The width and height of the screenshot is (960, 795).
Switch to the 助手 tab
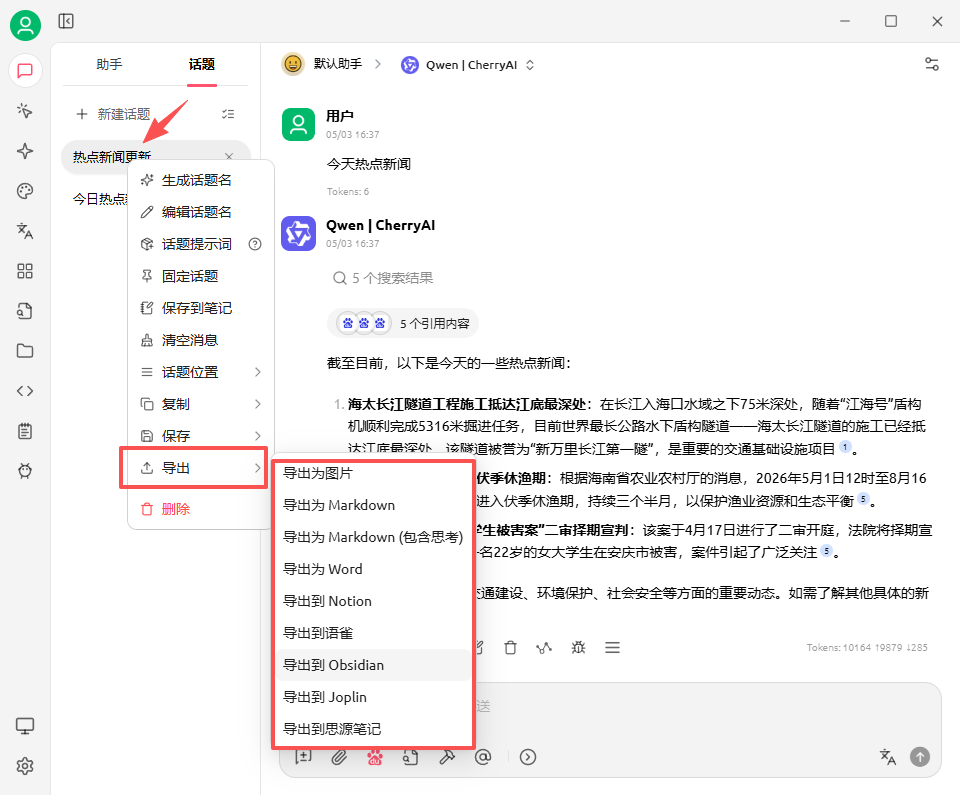pyautogui.click(x=109, y=64)
